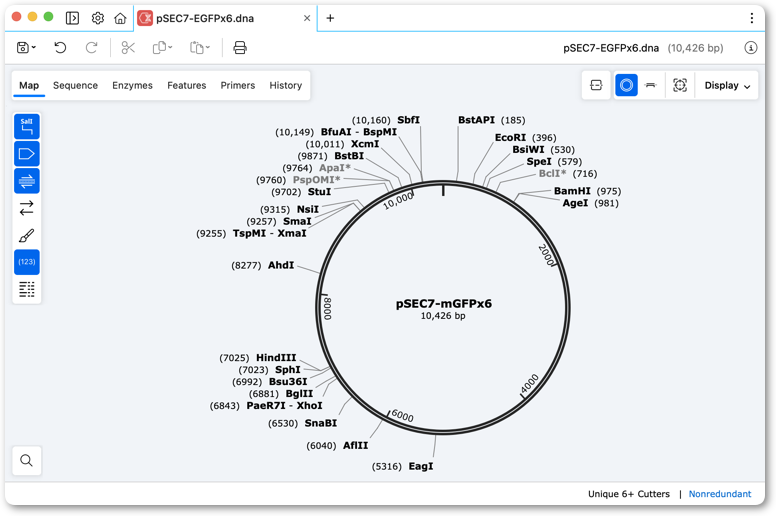
Task: Select the XcmI enzyme site label
Action: [365, 144]
